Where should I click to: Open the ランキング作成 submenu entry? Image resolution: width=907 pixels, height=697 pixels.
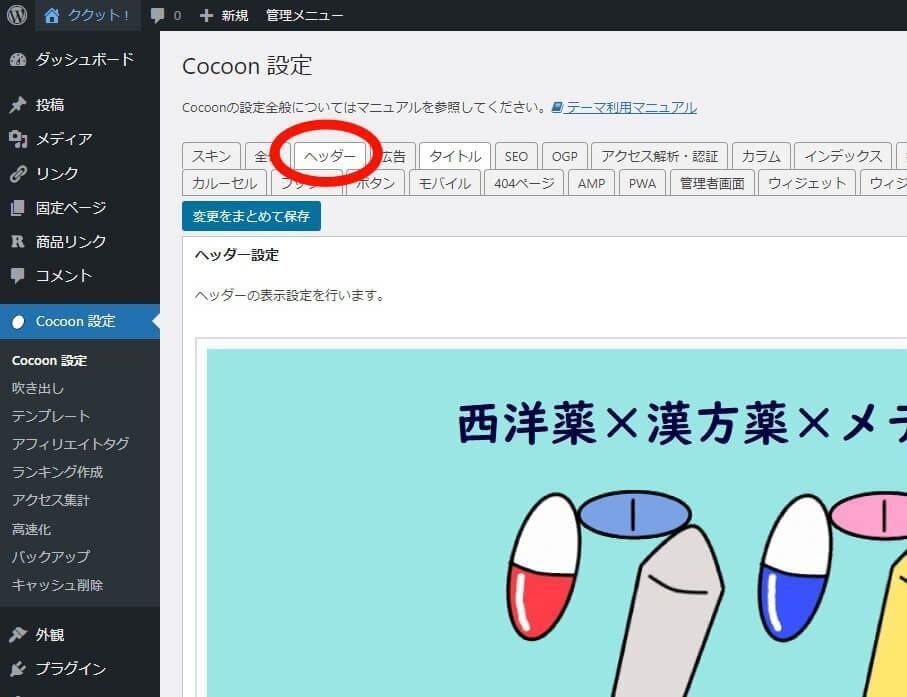click(x=57, y=472)
